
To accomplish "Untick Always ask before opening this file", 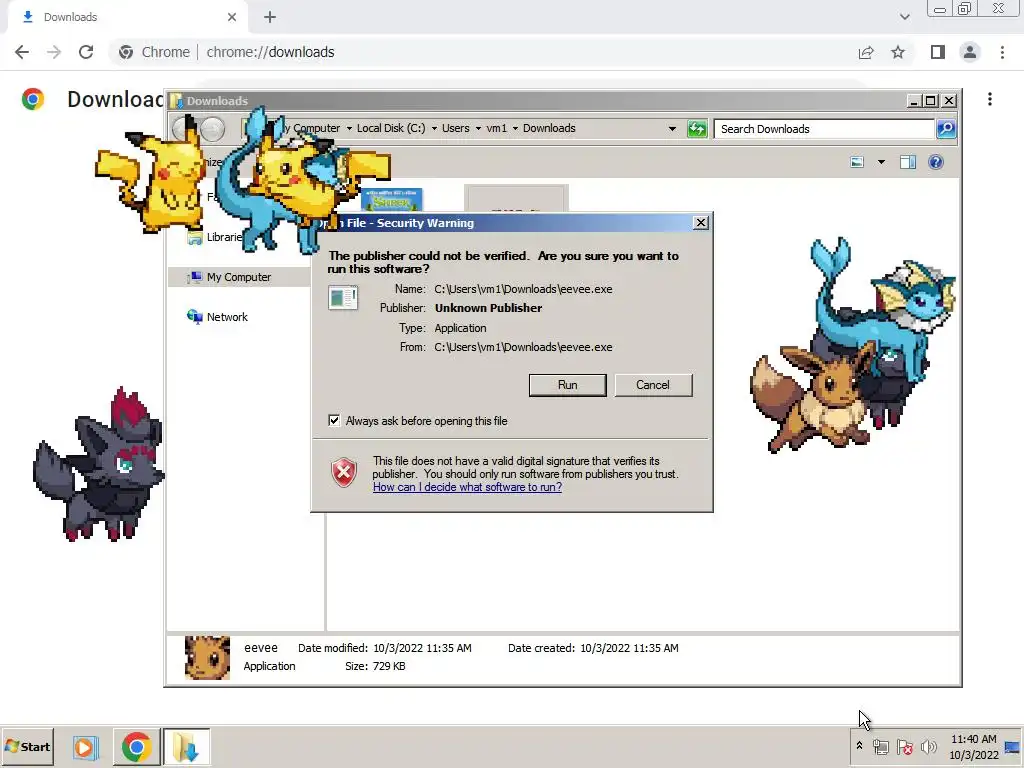I will tap(334, 421).
